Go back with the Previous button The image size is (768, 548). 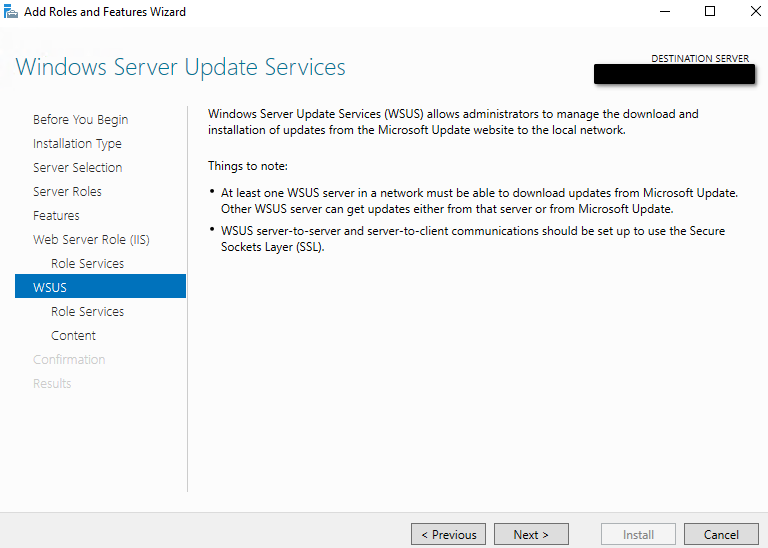[448, 534]
